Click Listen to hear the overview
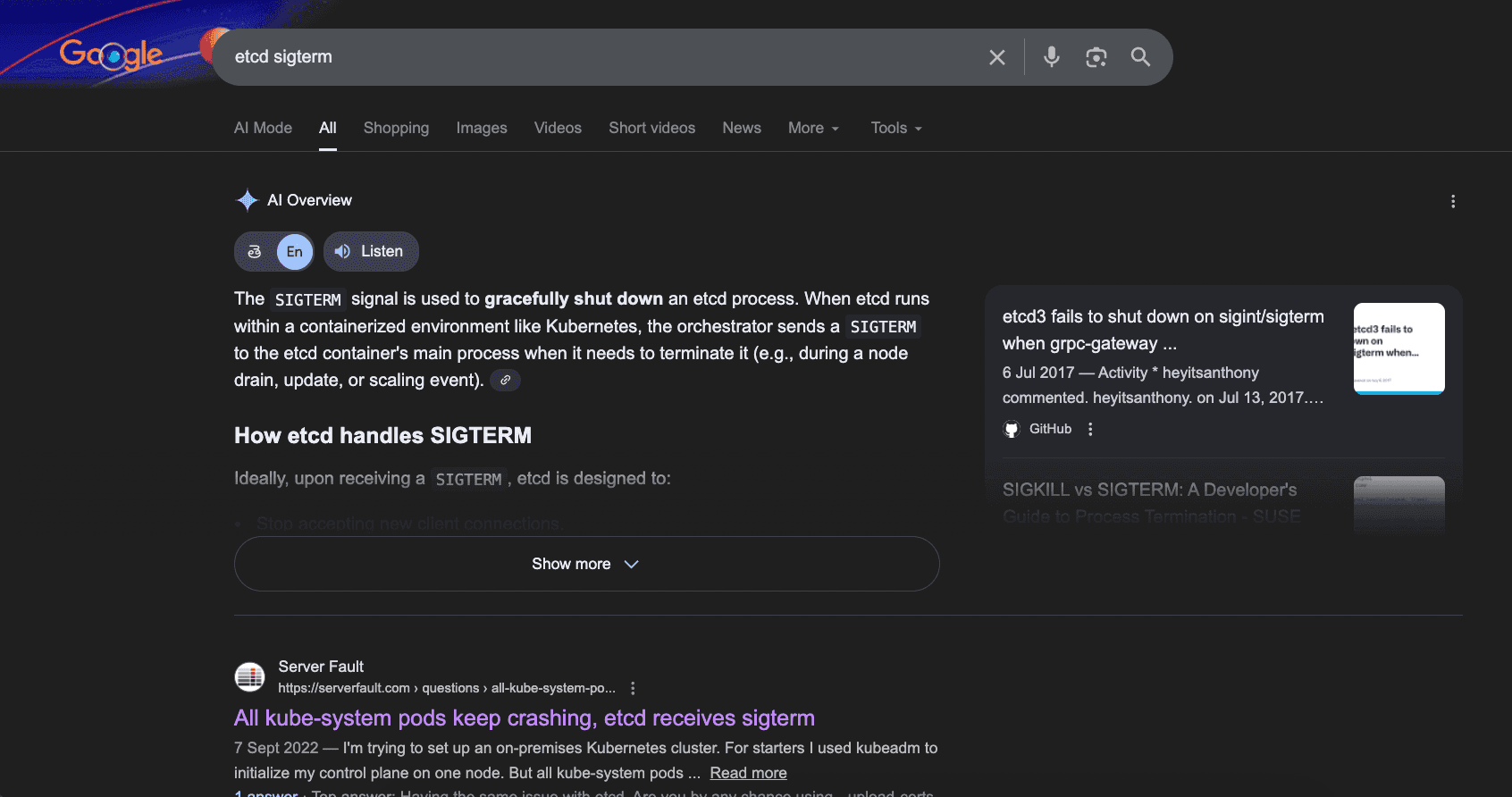Image resolution: width=1512 pixels, height=797 pixels. 371,252
